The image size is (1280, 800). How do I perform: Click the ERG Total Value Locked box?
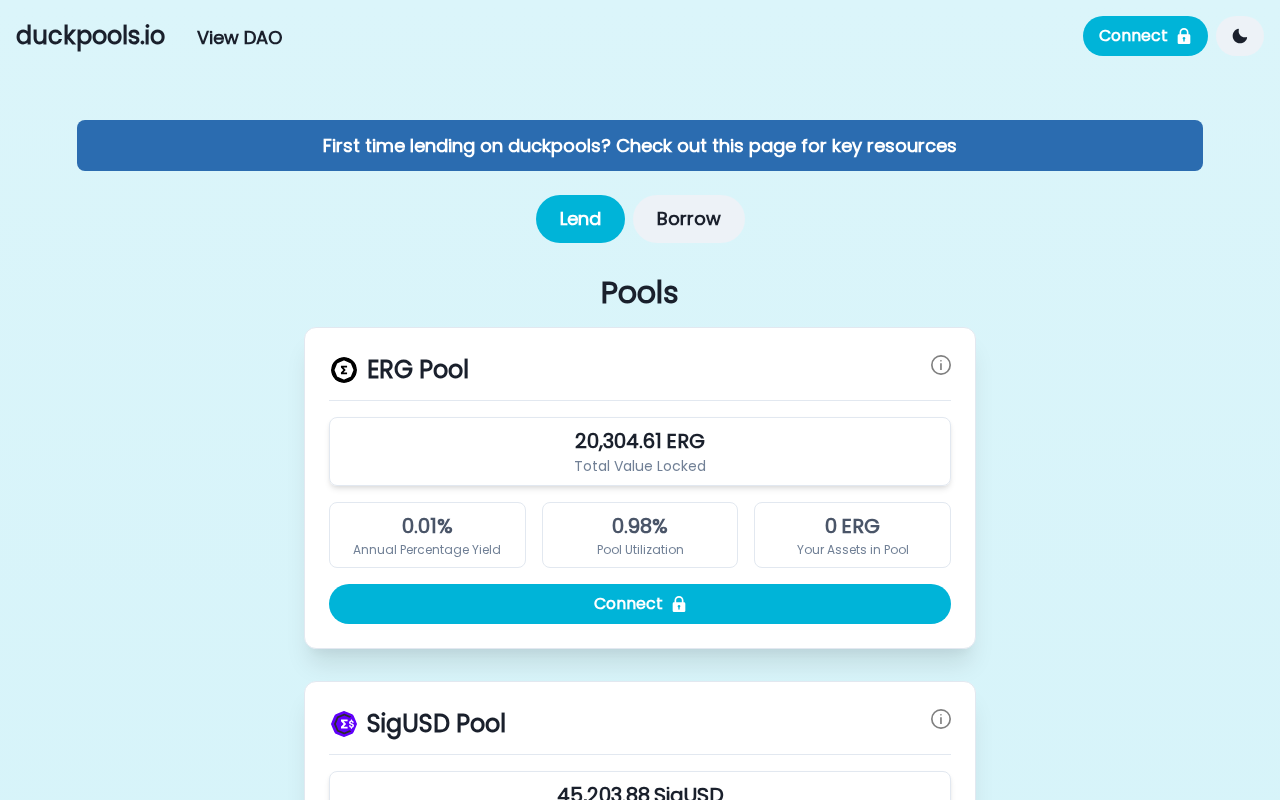pyautogui.click(x=640, y=452)
